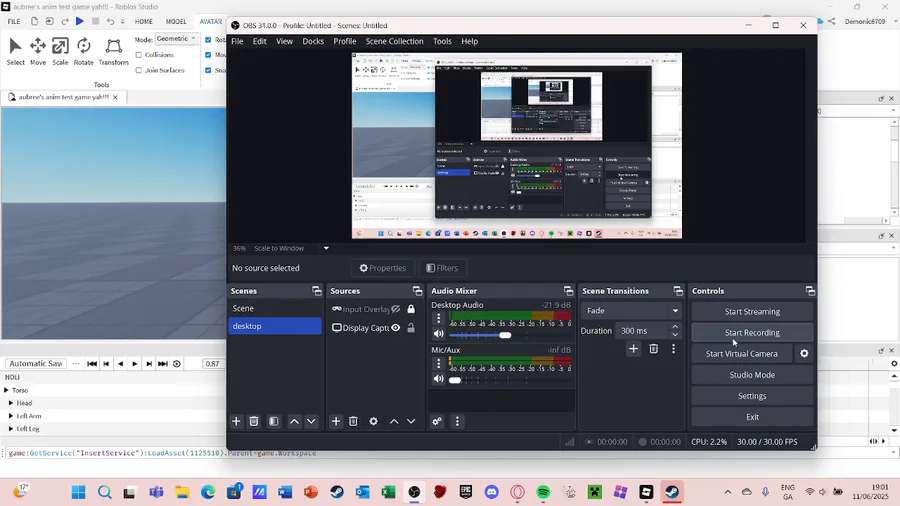Remove selected scene with trash icon

(254, 421)
